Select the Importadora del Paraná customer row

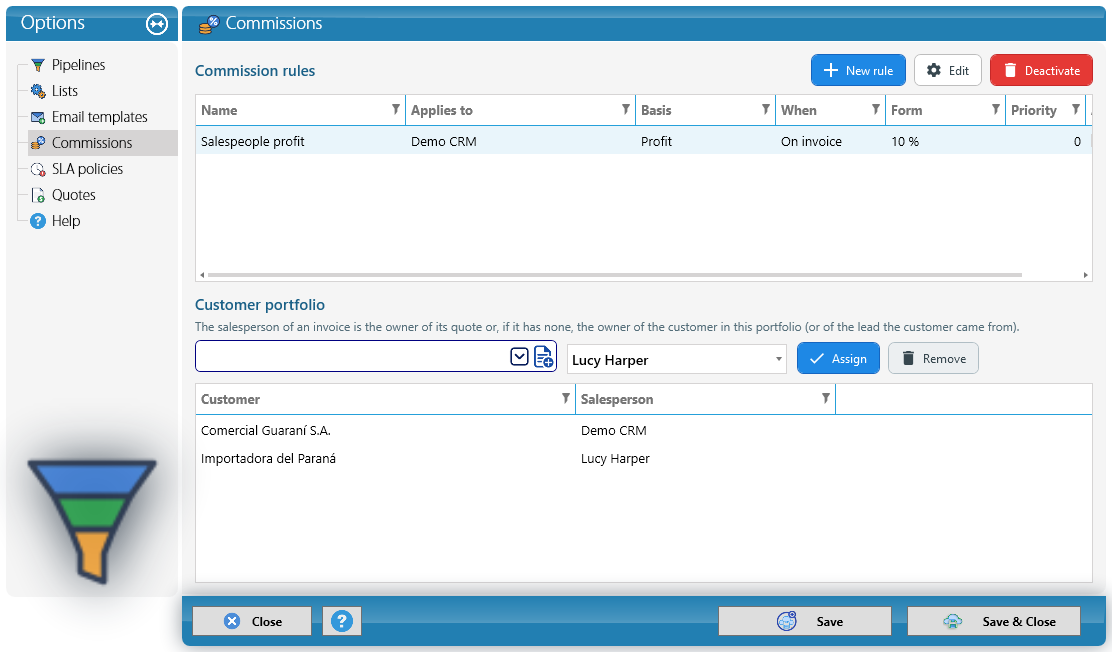(x=643, y=458)
